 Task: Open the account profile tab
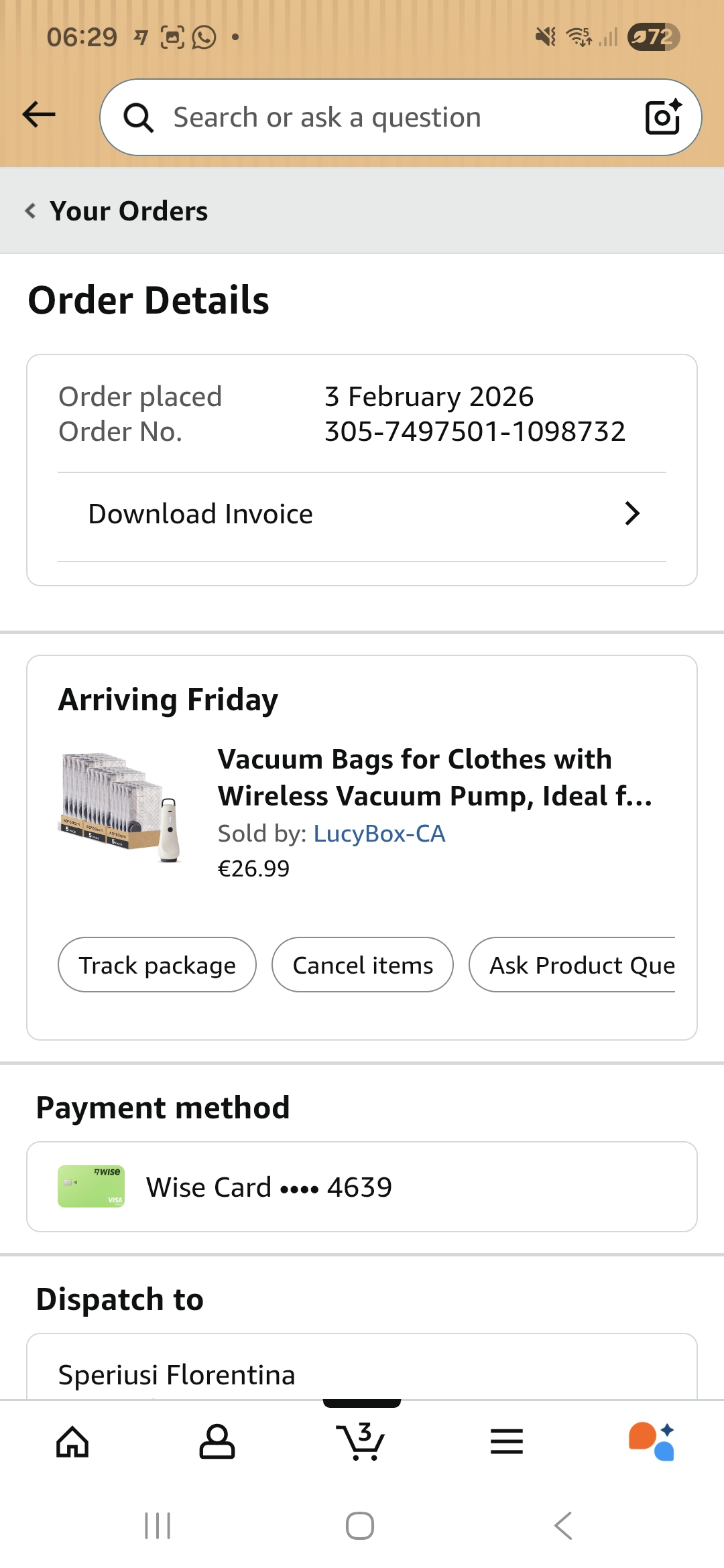[217, 1442]
